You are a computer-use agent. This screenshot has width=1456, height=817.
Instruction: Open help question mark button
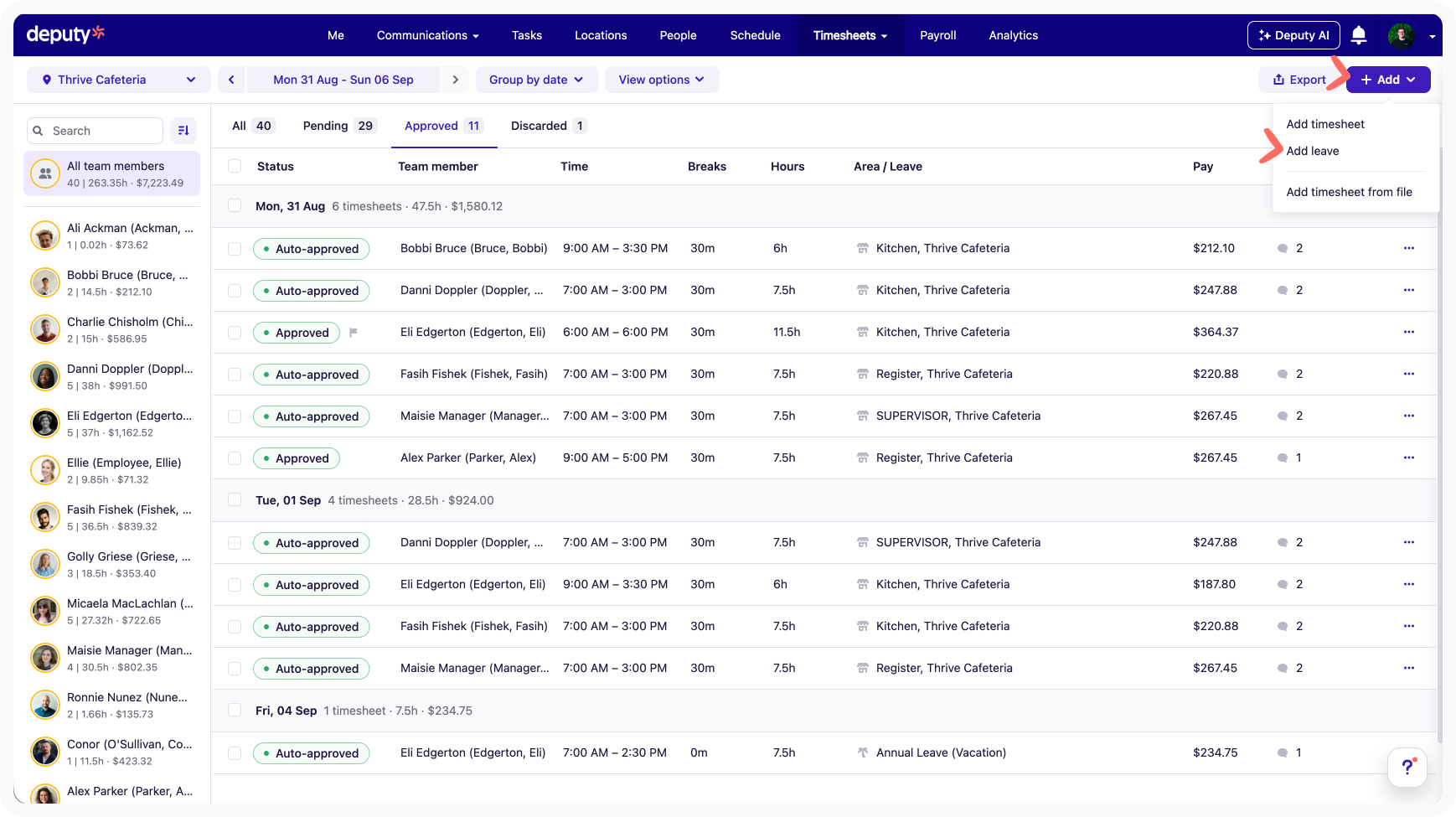(1407, 767)
